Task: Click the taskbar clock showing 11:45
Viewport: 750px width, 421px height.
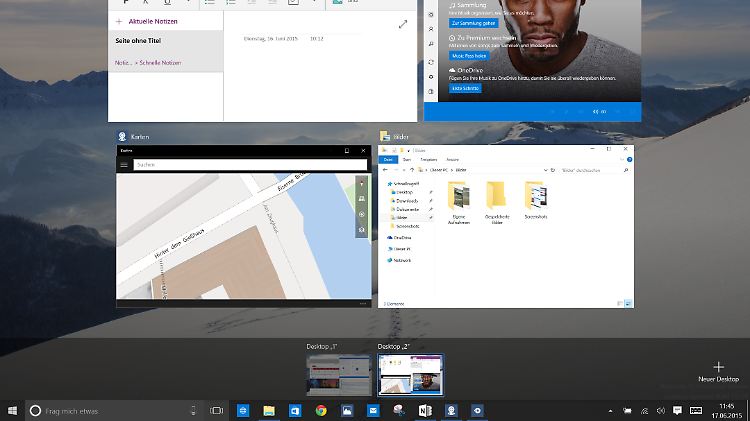Action: (726, 411)
